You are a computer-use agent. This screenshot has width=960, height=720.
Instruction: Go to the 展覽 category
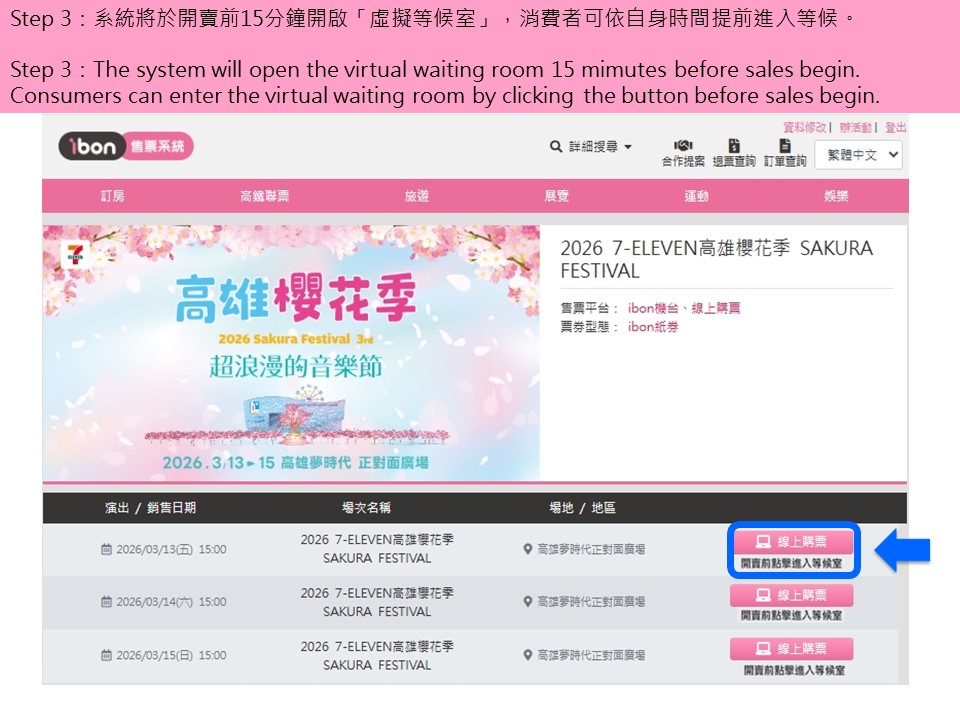(x=556, y=196)
